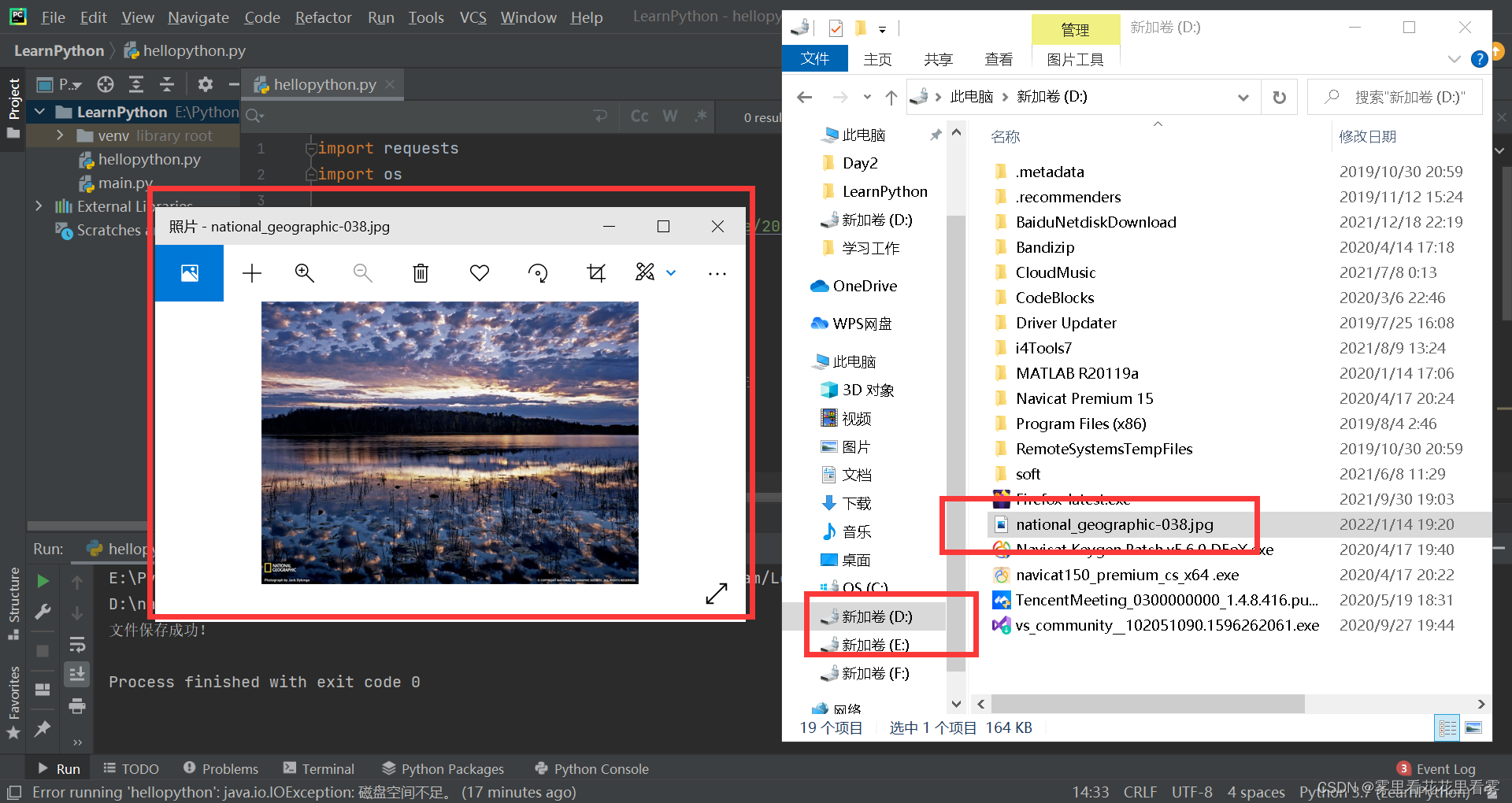Rotate the photo
The height and width of the screenshot is (803, 1512).
coord(538,273)
